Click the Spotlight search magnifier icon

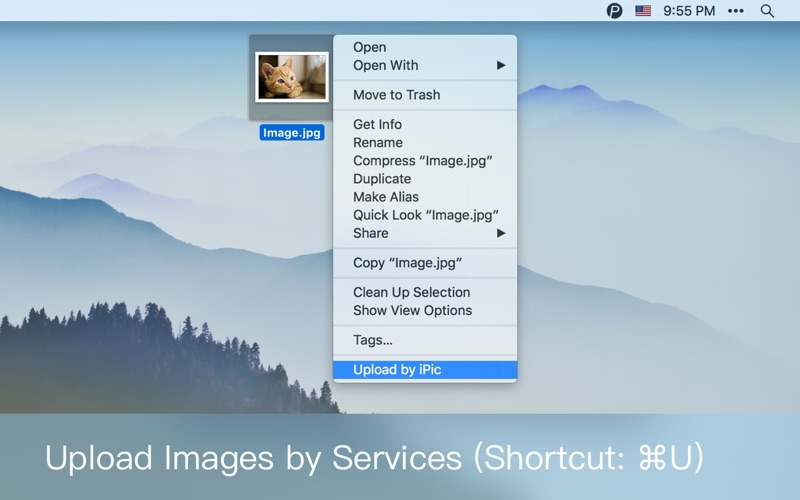click(767, 11)
